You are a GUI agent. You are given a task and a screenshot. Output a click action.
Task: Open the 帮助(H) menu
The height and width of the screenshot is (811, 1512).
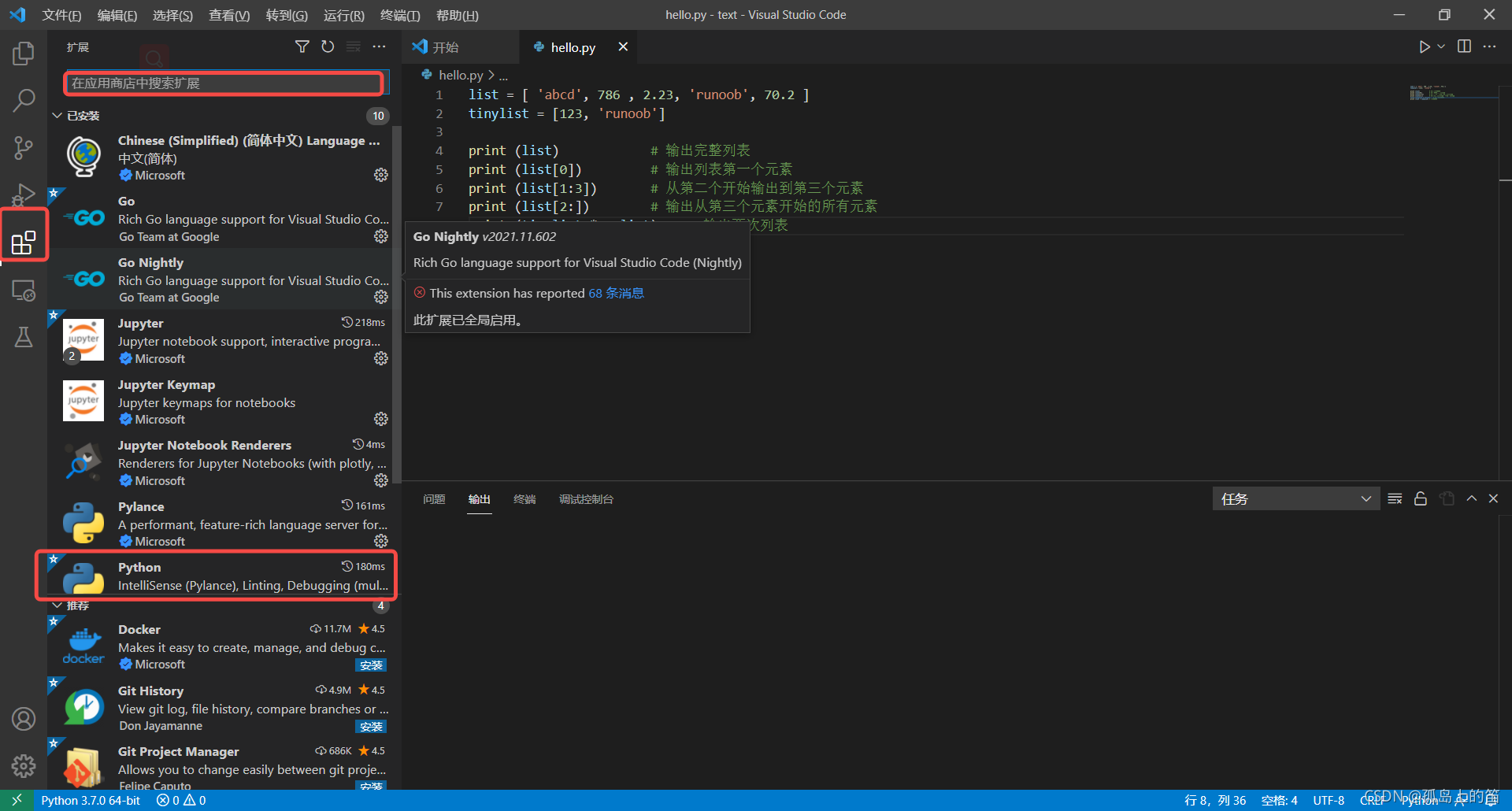[457, 15]
